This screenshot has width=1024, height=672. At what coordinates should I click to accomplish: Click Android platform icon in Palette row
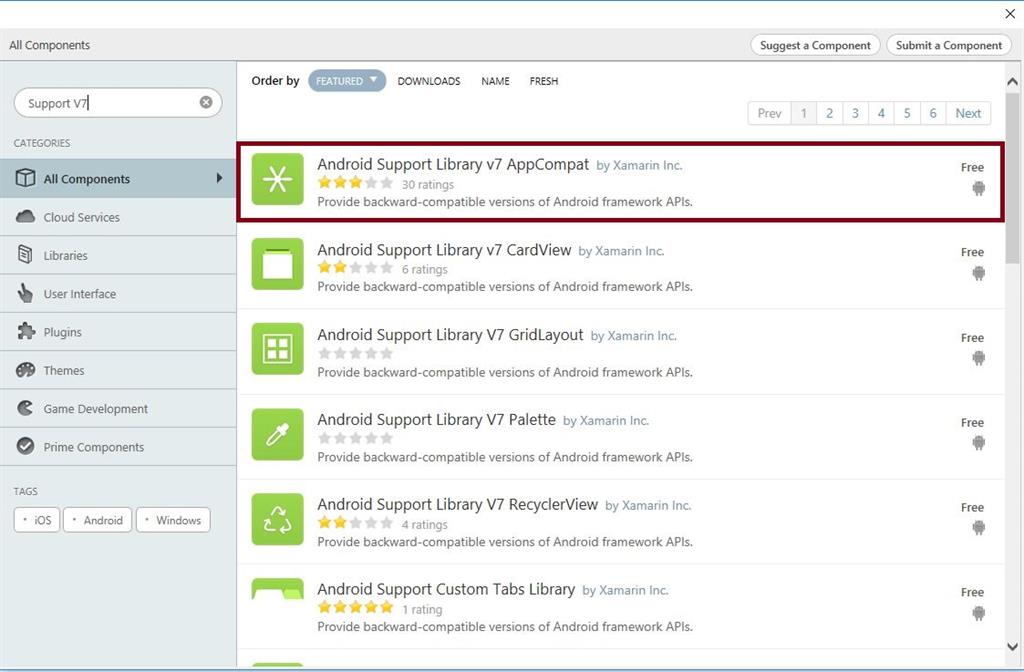click(978, 443)
